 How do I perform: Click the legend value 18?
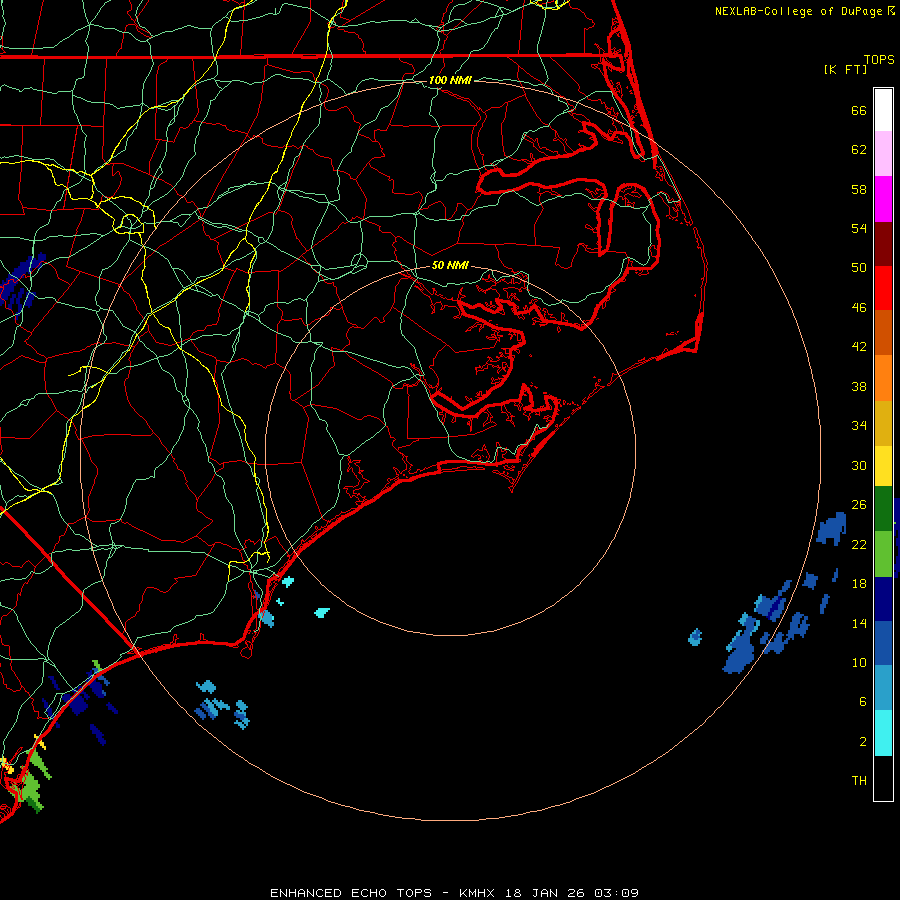859,584
